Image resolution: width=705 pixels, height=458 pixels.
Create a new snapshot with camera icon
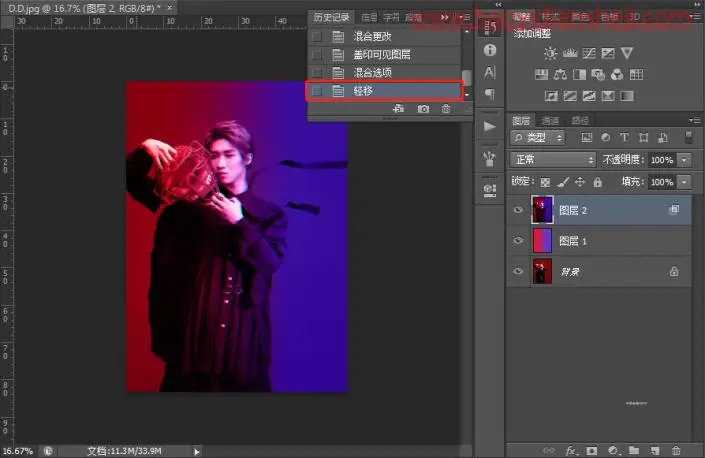(x=423, y=109)
